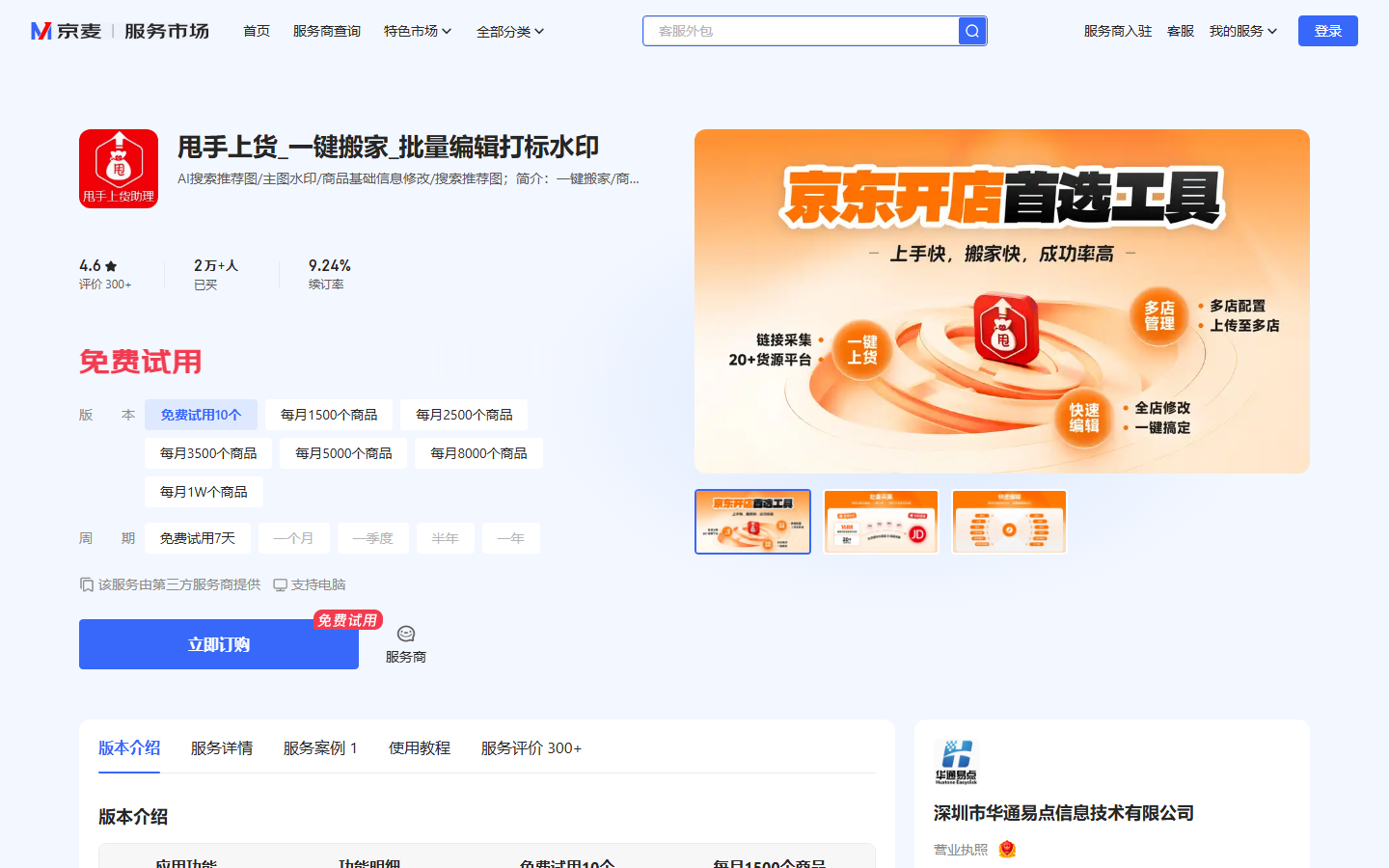This screenshot has width=1389, height=868.
Task: Switch to 服务案例 1 tab
Action: [x=320, y=748]
